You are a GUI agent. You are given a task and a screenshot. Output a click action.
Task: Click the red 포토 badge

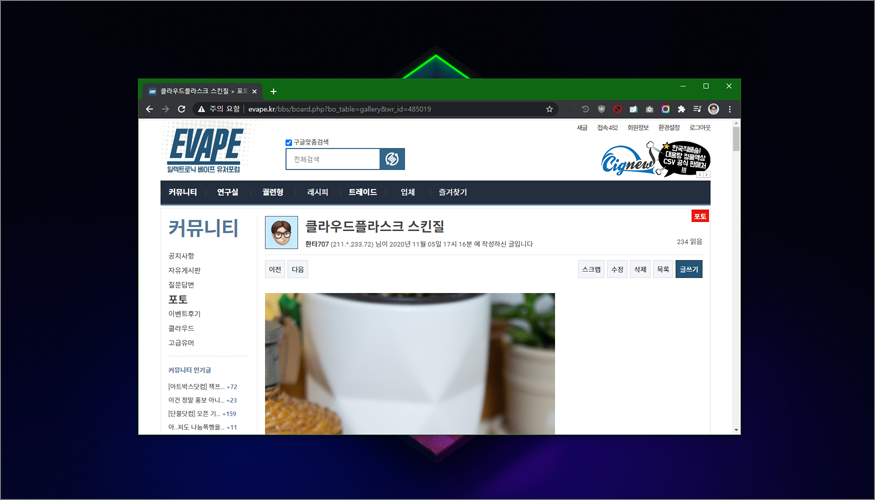coord(700,216)
